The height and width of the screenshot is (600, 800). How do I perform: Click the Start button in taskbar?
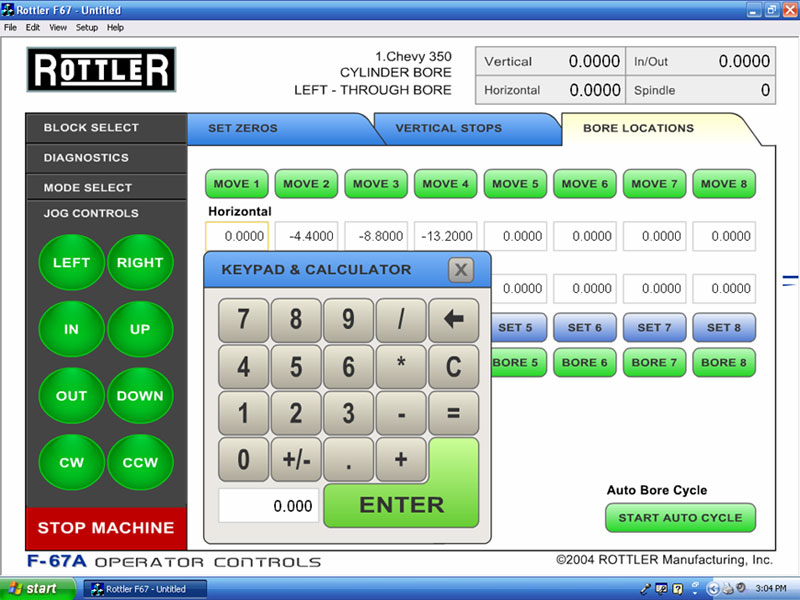point(33,588)
